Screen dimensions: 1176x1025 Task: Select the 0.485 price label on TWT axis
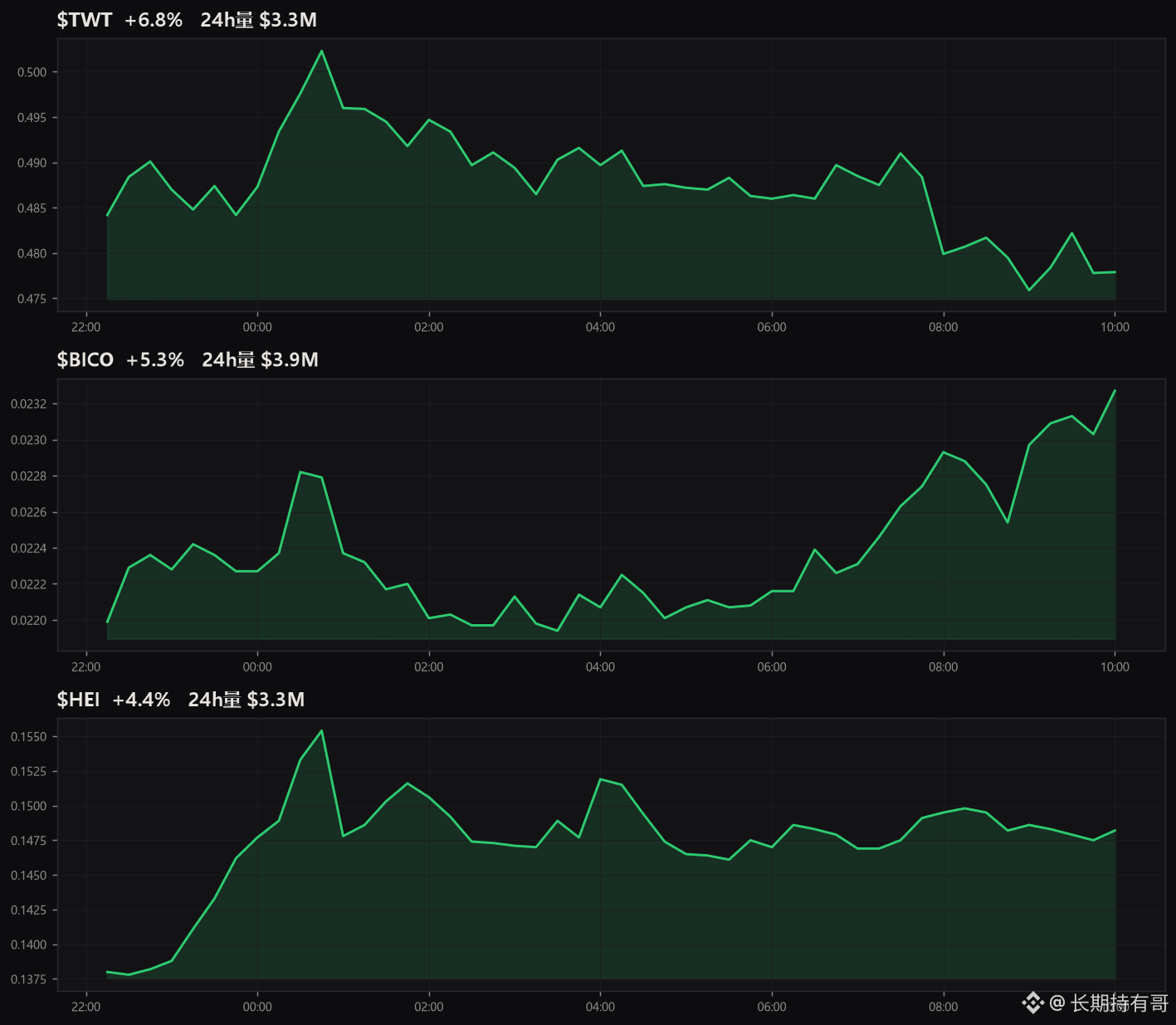click(x=32, y=208)
